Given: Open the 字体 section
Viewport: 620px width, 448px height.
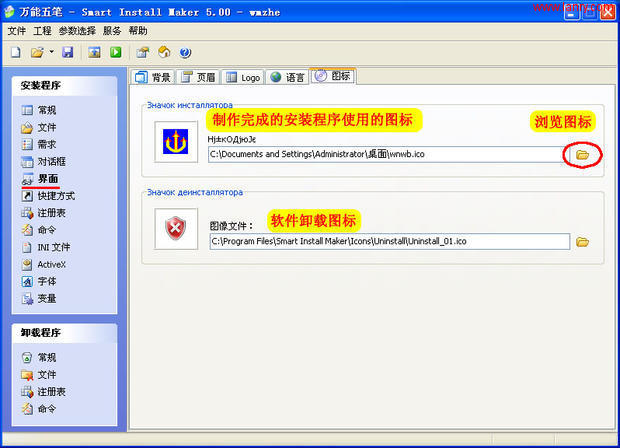Looking at the screenshot, I should coord(47,281).
